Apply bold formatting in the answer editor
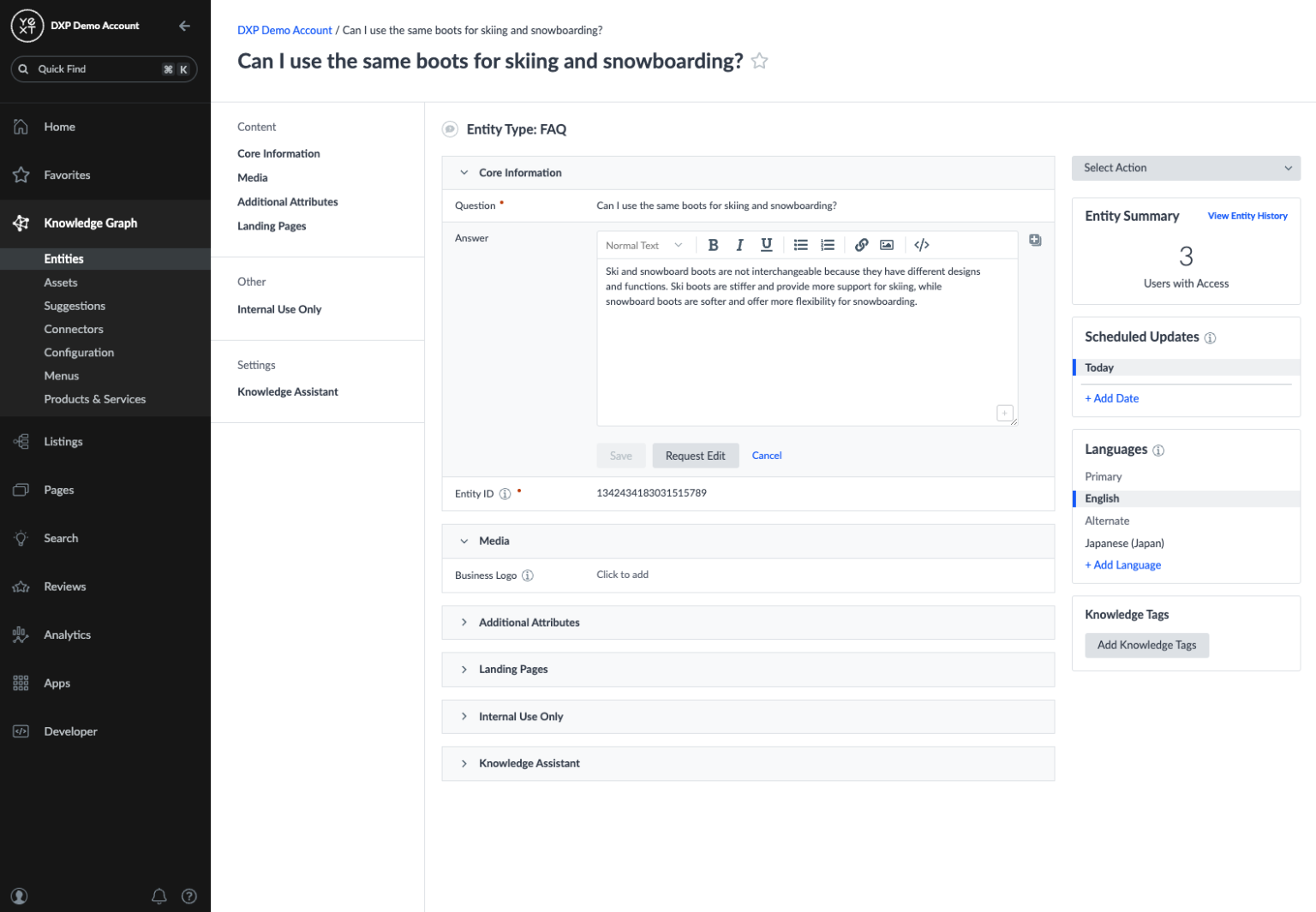Viewport: 1316px width, 912px height. (x=713, y=245)
